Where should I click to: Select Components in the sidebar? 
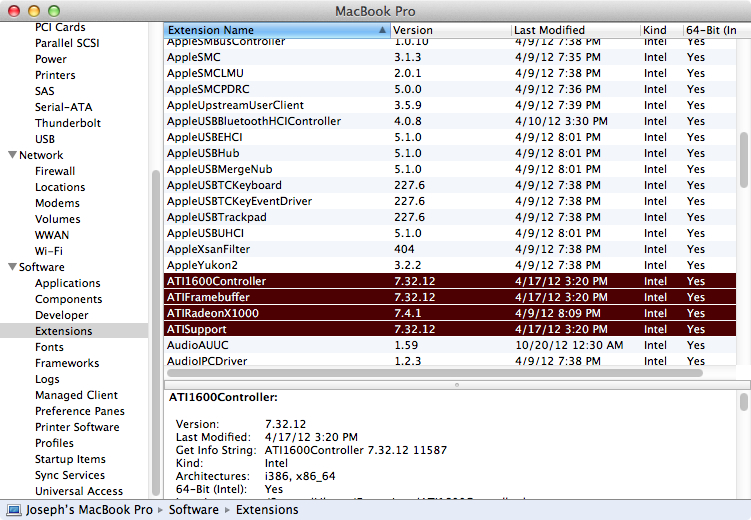(x=68, y=299)
